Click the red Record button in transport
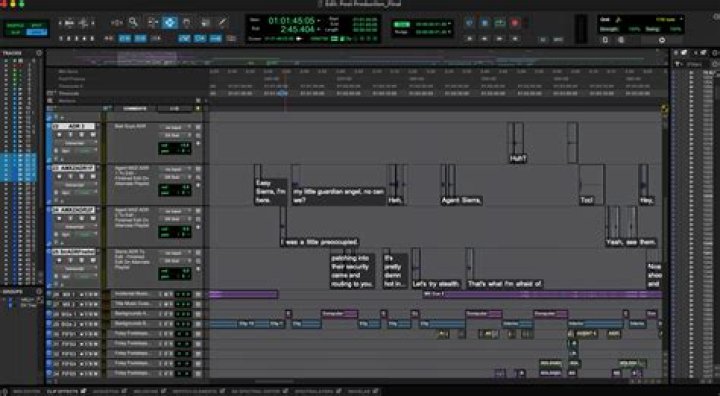 (x=515, y=23)
